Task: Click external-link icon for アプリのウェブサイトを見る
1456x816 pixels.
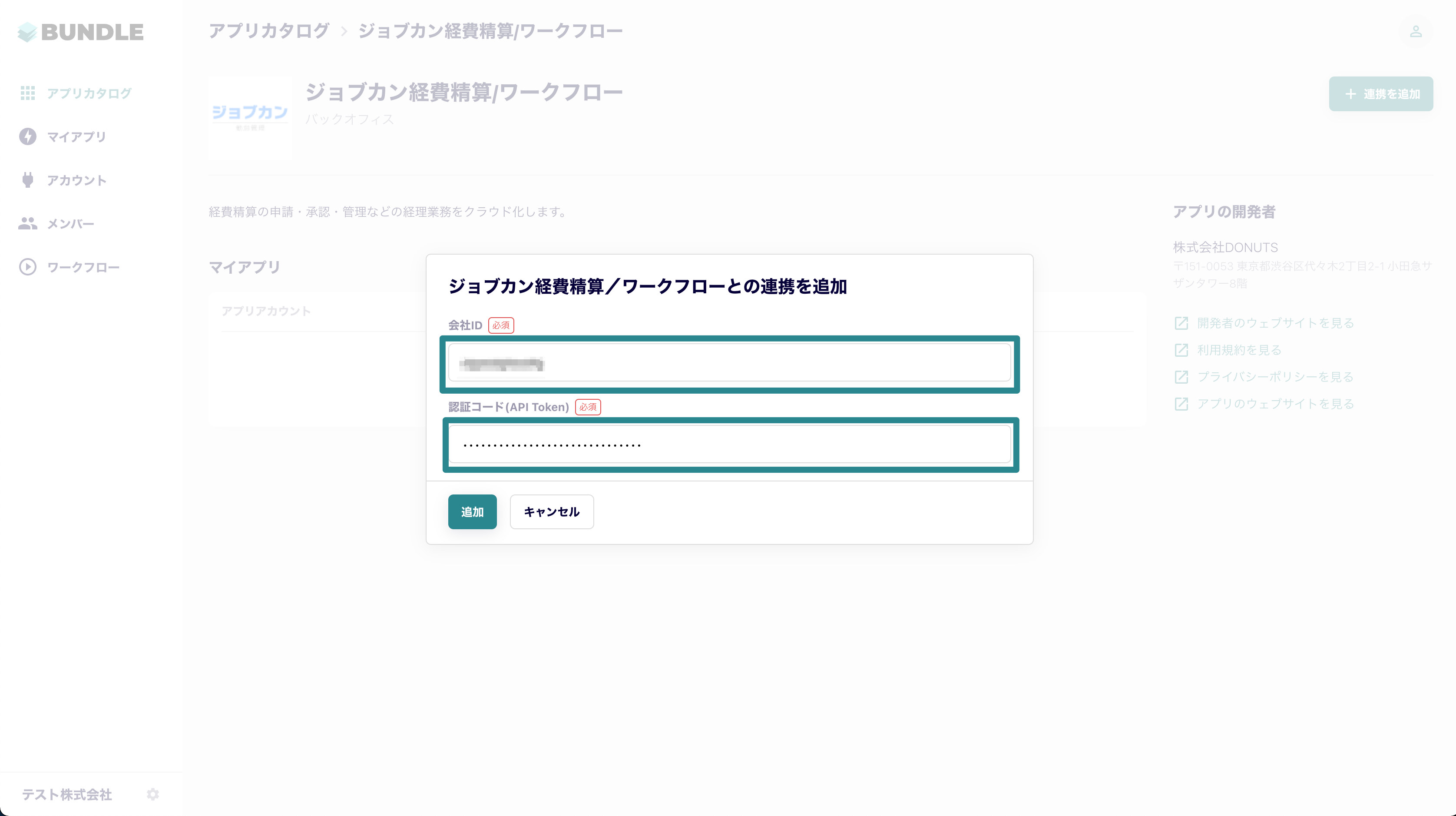Action: (x=1181, y=404)
